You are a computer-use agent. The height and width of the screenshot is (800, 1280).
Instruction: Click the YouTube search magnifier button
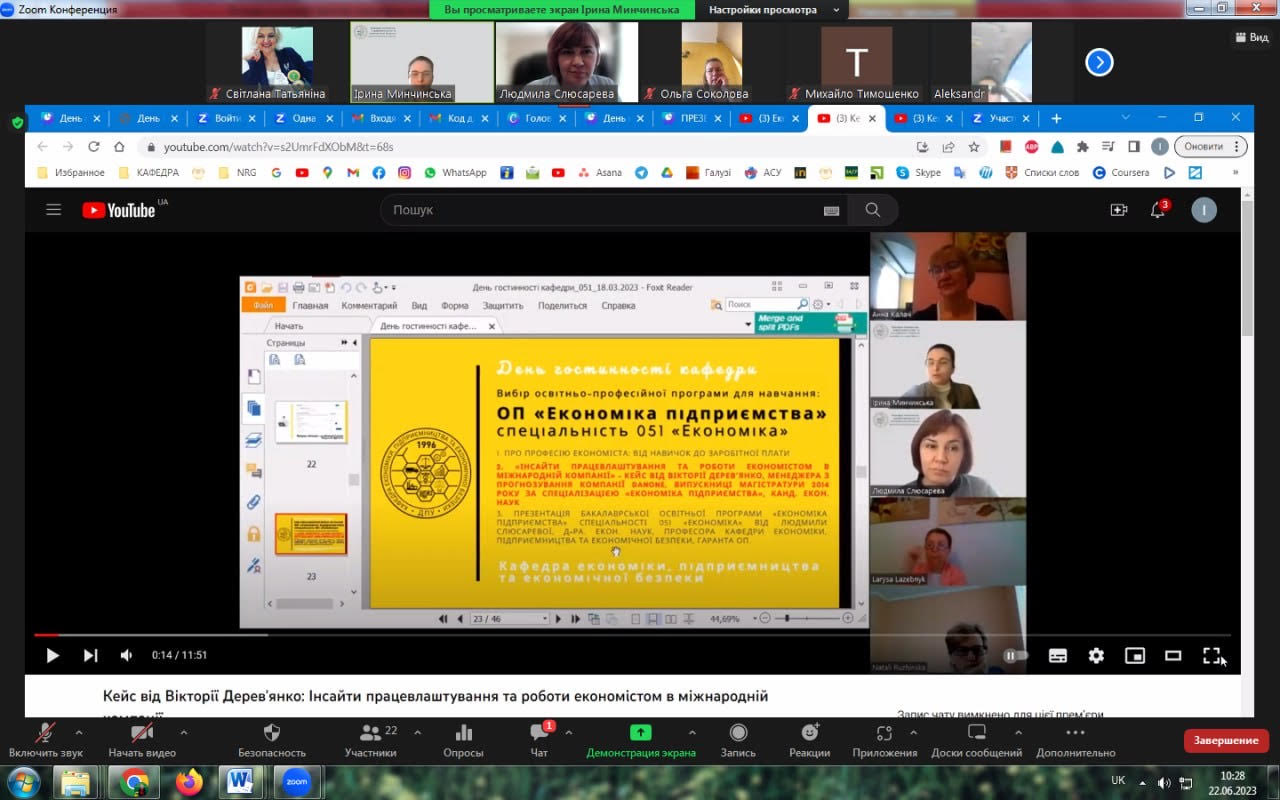click(872, 210)
